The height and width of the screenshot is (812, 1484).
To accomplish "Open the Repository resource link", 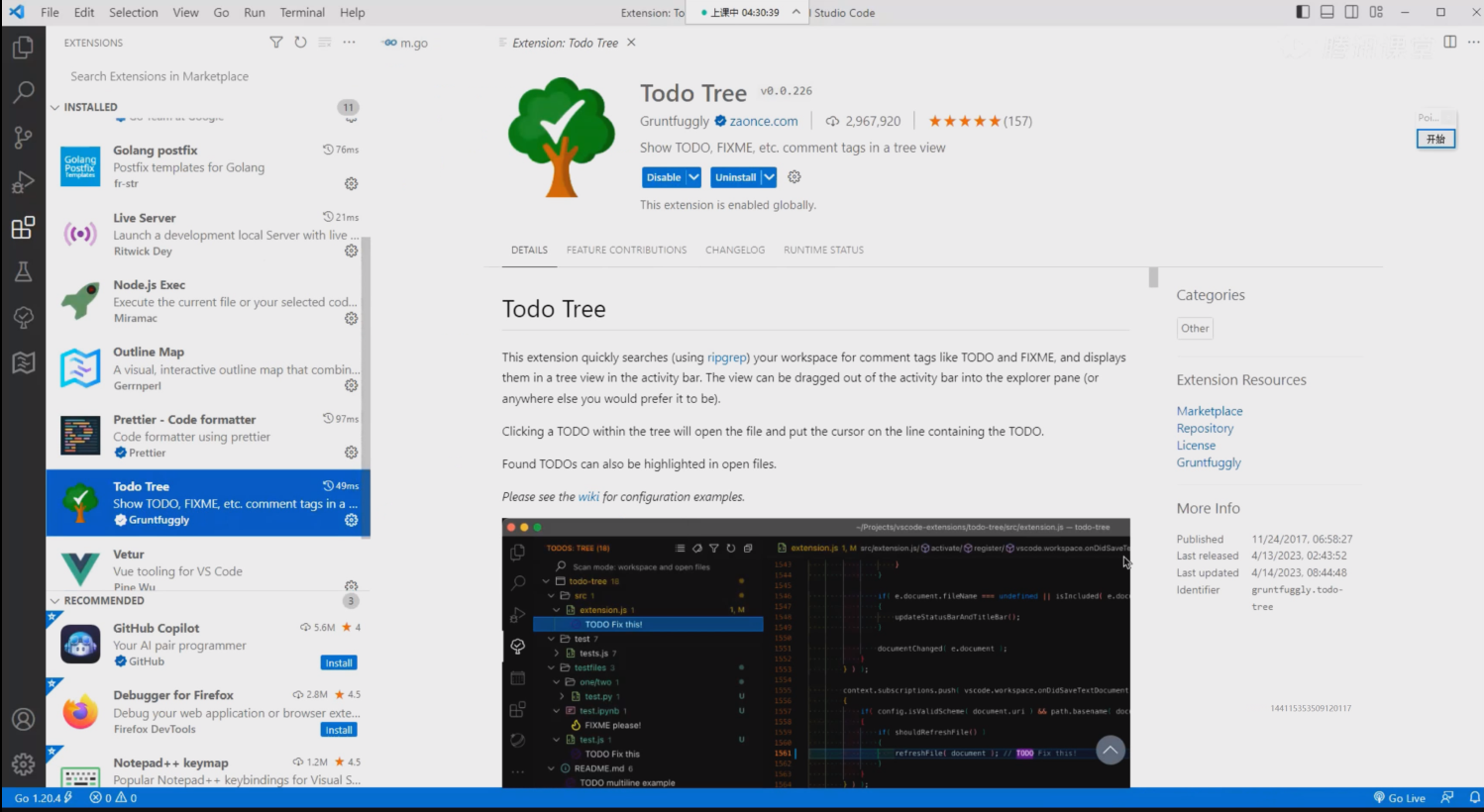I will point(1205,428).
